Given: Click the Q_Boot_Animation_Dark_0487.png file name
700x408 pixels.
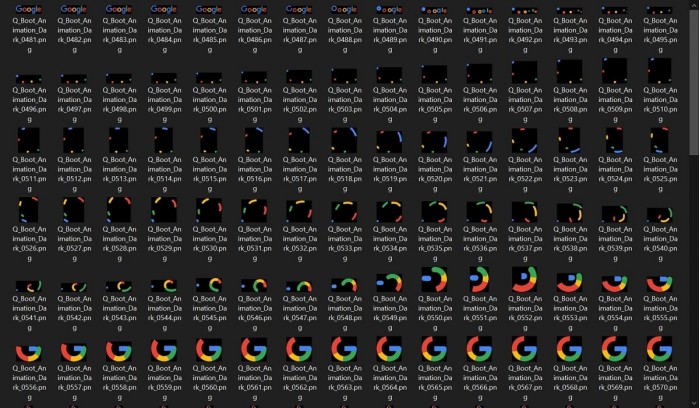Looking at the screenshot, I should 300,35.
